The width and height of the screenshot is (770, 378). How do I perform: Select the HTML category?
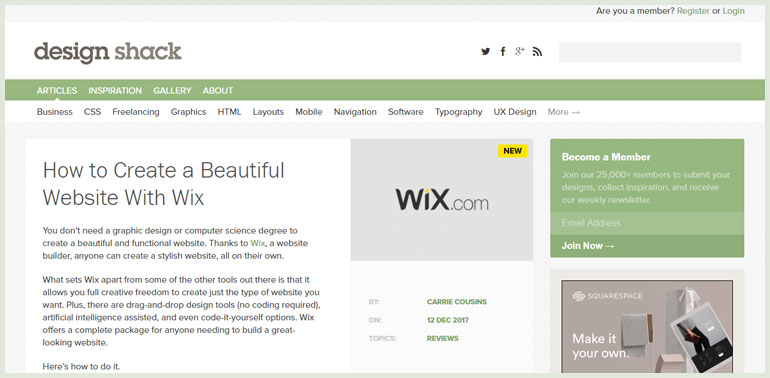coord(229,112)
